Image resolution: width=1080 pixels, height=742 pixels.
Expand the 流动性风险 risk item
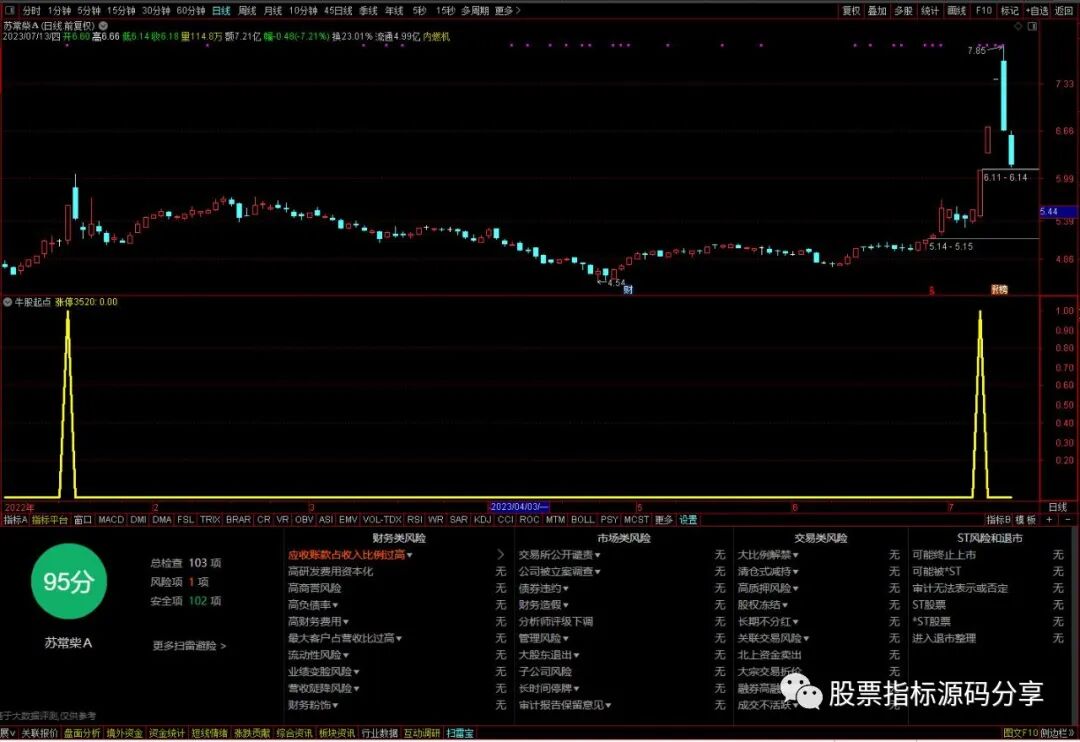[318, 655]
